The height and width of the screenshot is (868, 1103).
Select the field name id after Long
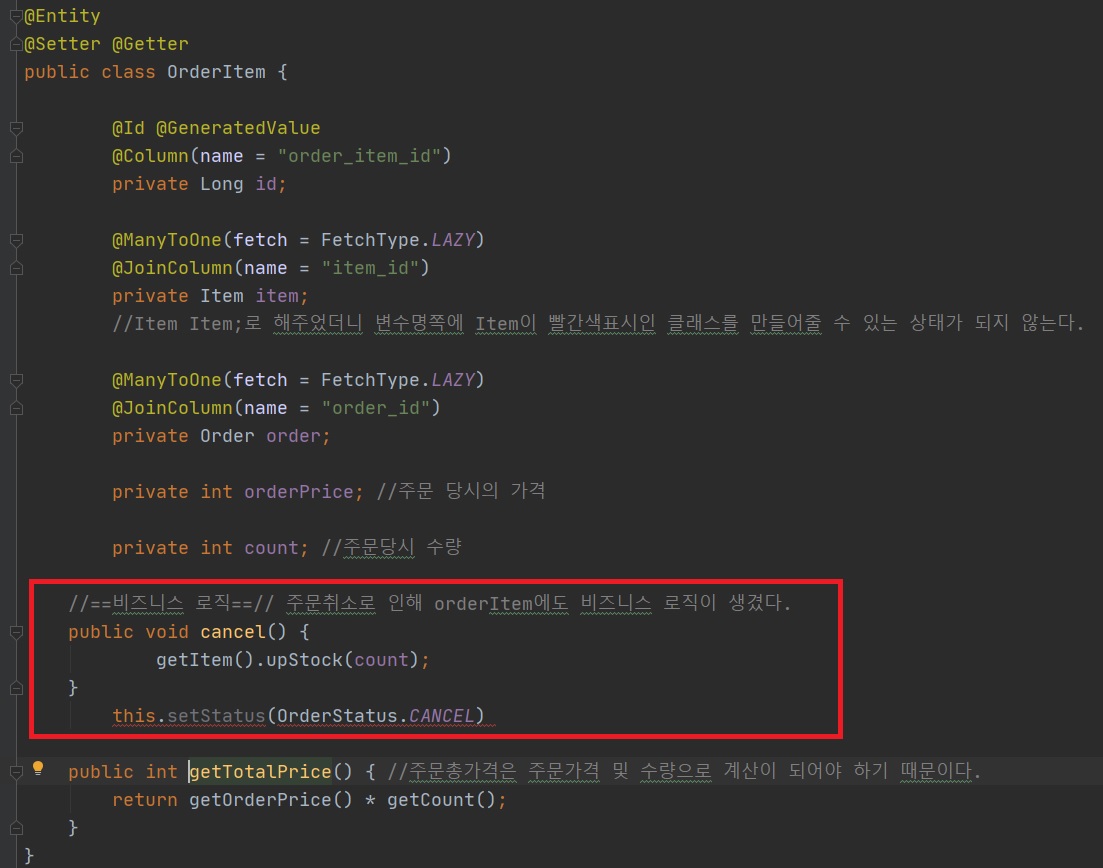(266, 184)
